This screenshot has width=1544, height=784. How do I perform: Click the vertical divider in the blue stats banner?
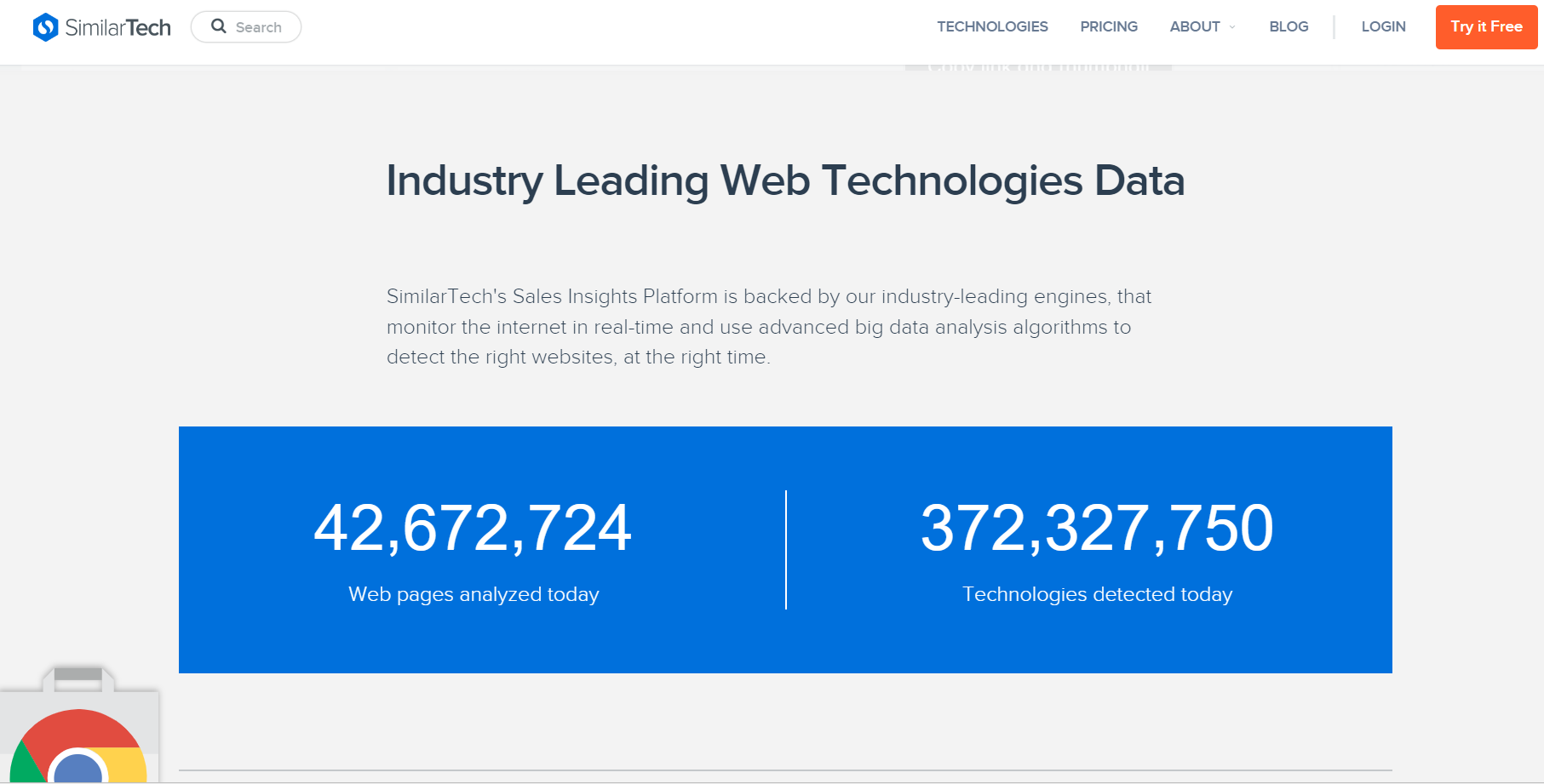pos(785,549)
